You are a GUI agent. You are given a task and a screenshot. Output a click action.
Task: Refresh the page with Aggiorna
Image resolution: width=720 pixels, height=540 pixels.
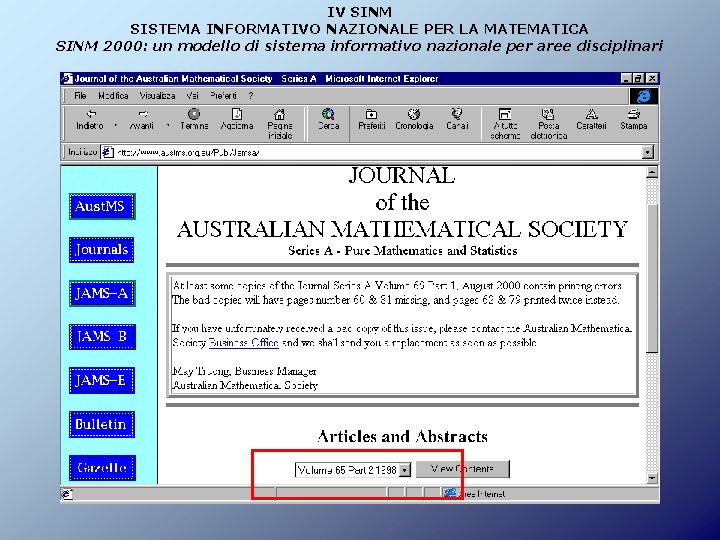pyautogui.click(x=237, y=119)
